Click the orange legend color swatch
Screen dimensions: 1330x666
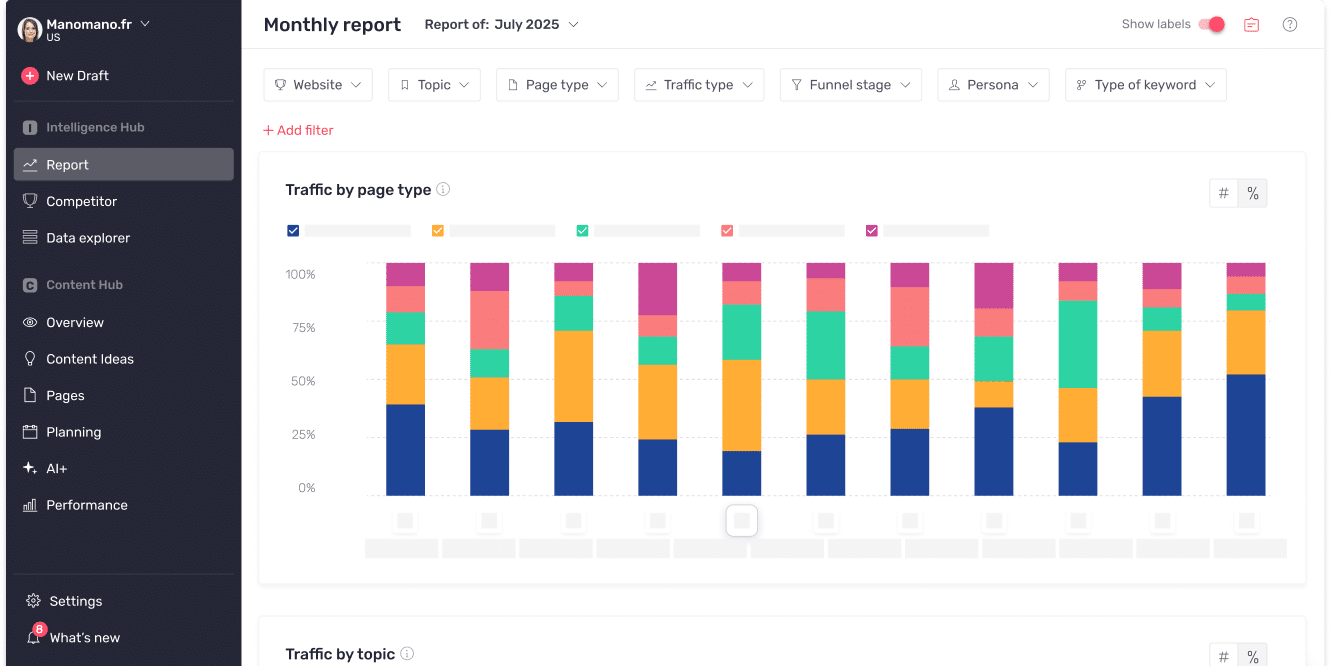437,230
